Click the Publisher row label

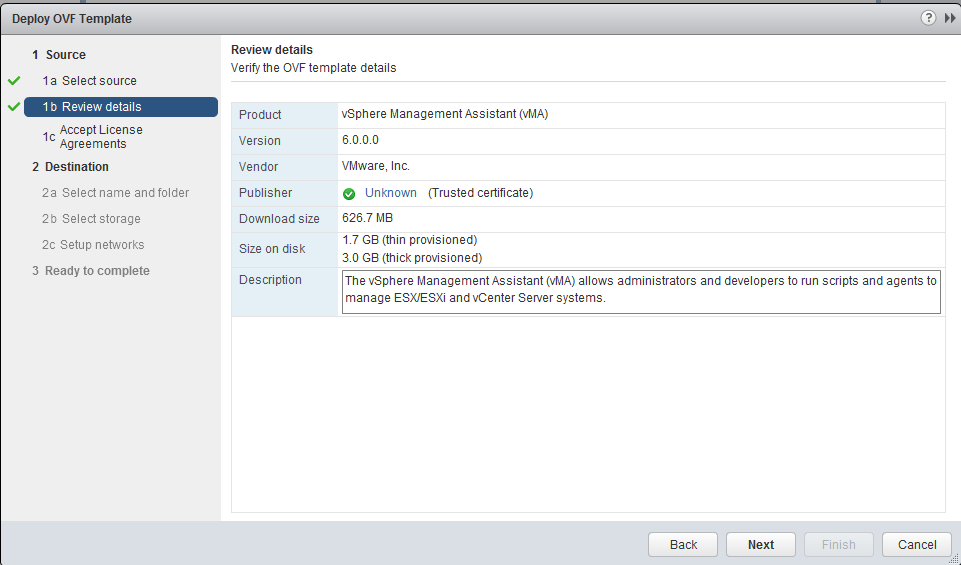click(265, 192)
